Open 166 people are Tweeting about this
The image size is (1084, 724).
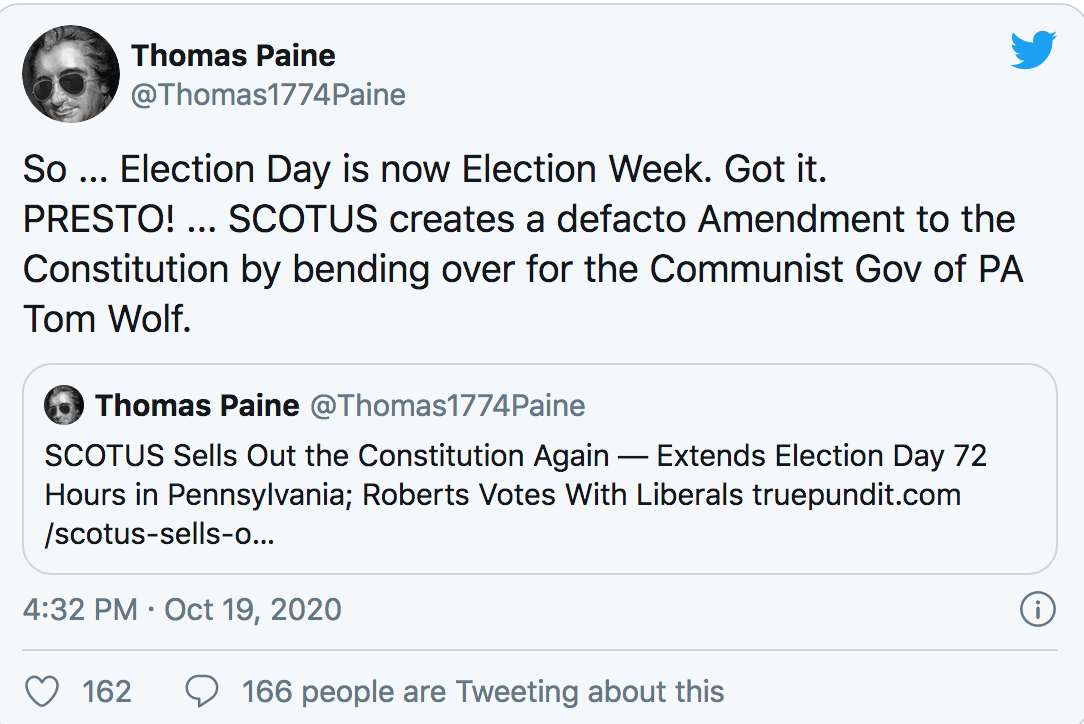click(483, 692)
